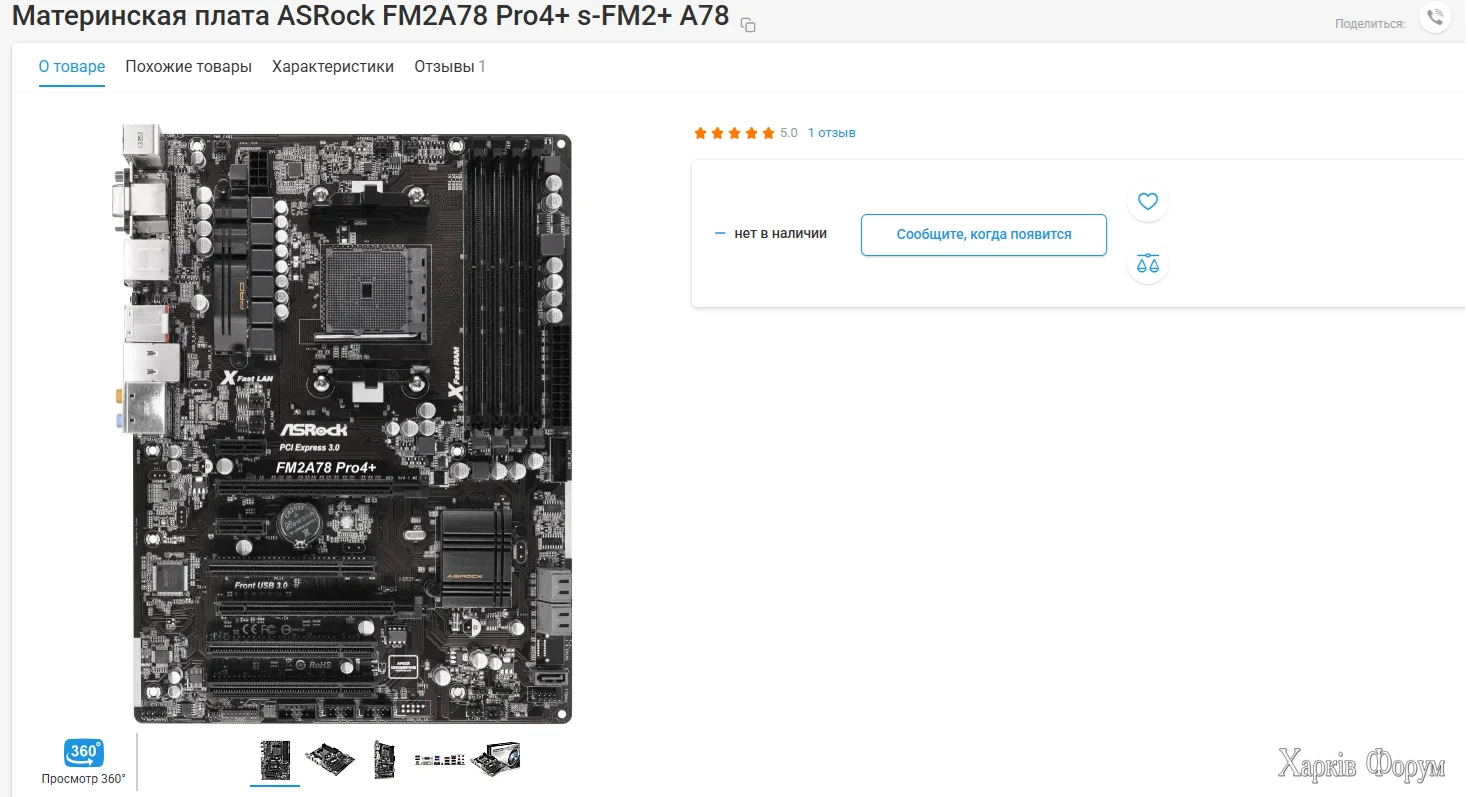Click the main motherboard product image
The image size is (1468, 797).
click(344, 423)
